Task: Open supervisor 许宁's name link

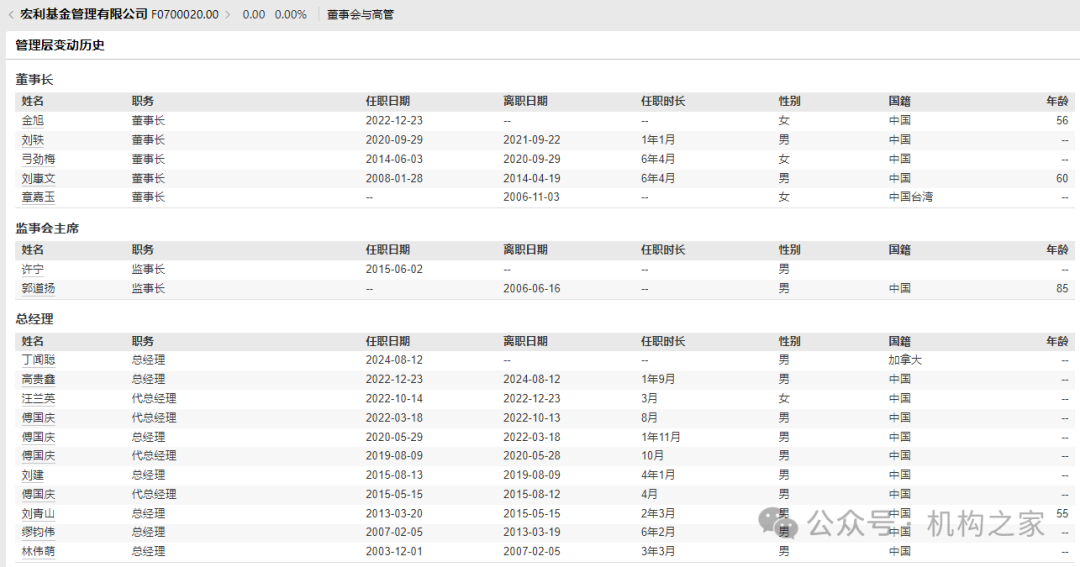Action: pyautogui.click(x=32, y=269)
